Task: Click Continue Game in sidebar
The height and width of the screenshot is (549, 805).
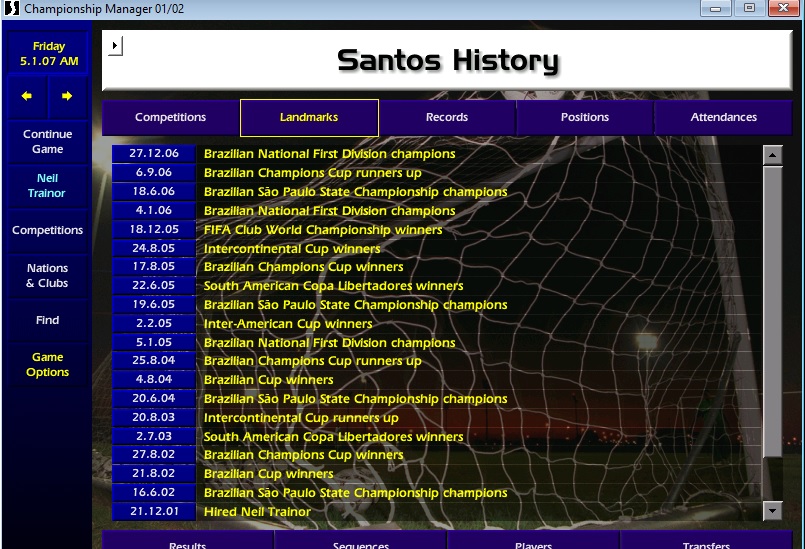Action: click(x=47, y=142)
